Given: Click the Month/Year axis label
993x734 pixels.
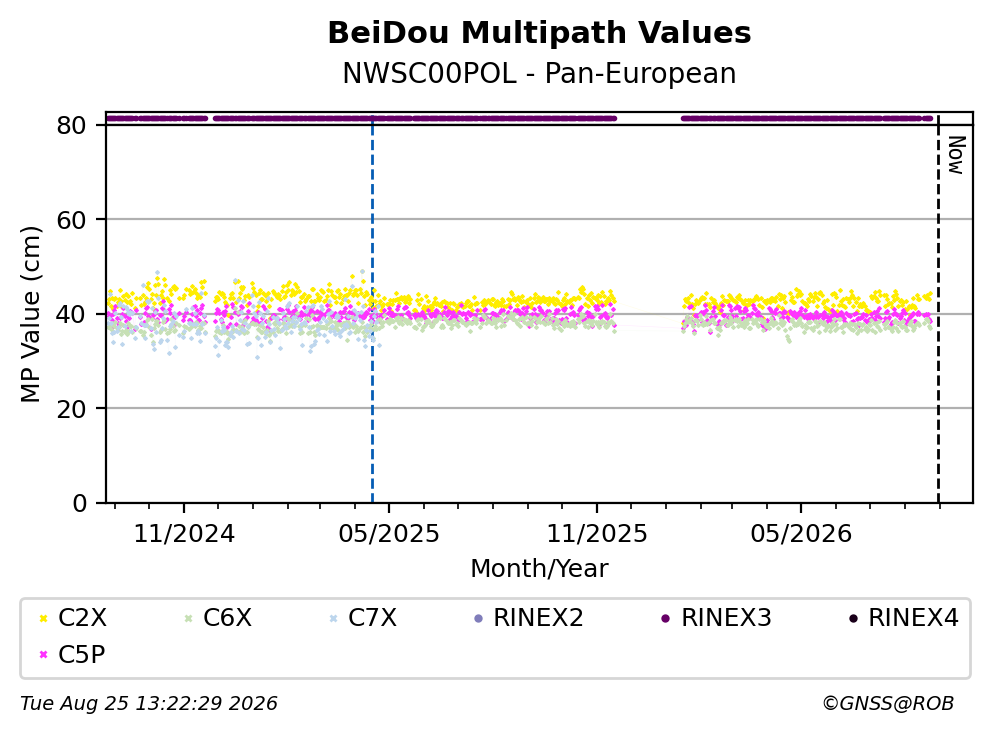Looking at the screenshot, I should [x=539, y=569].
